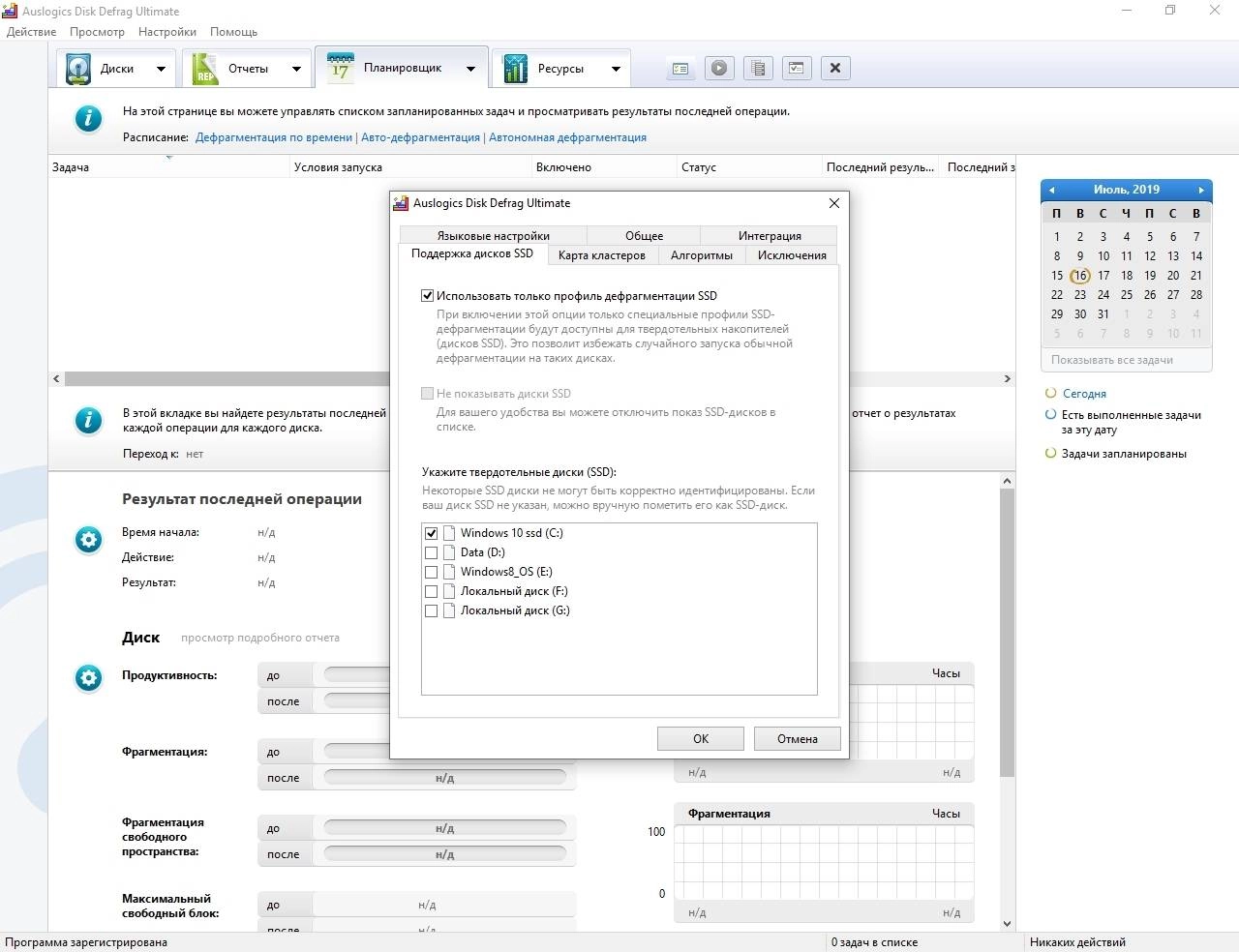Close the settings dialog with X
1239x952 pixels.
834,203
